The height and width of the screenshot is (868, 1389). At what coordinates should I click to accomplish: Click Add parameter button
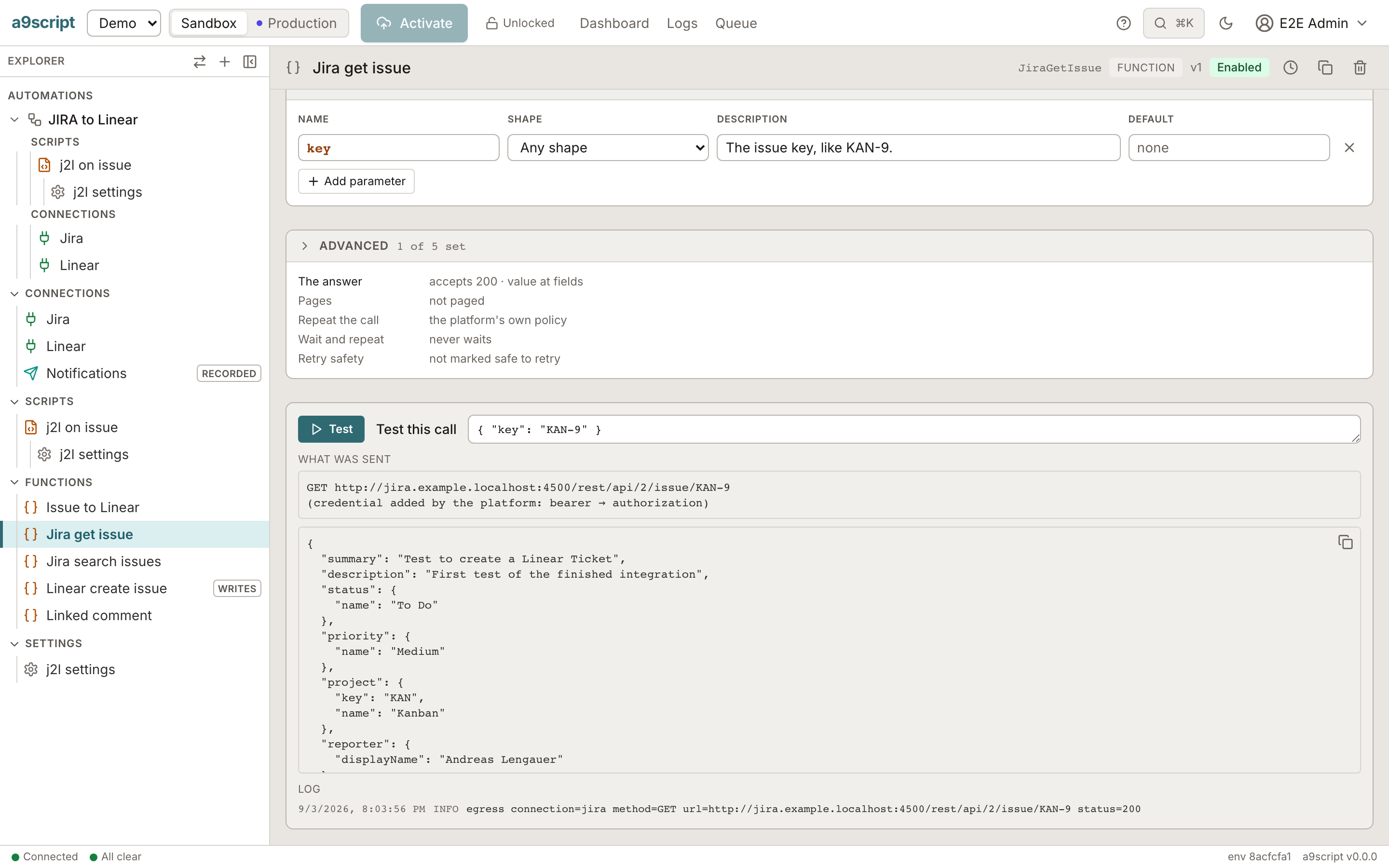(x=356, y=181)
